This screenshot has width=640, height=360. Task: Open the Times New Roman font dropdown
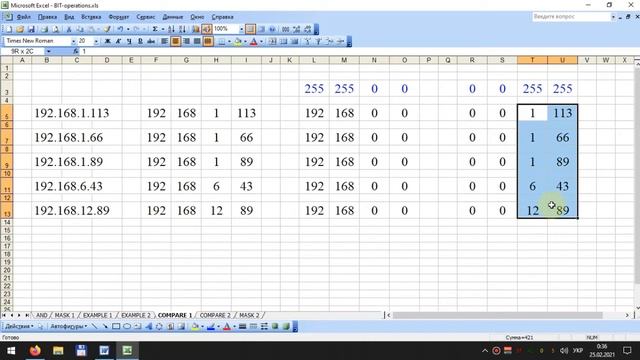point(73,42)
